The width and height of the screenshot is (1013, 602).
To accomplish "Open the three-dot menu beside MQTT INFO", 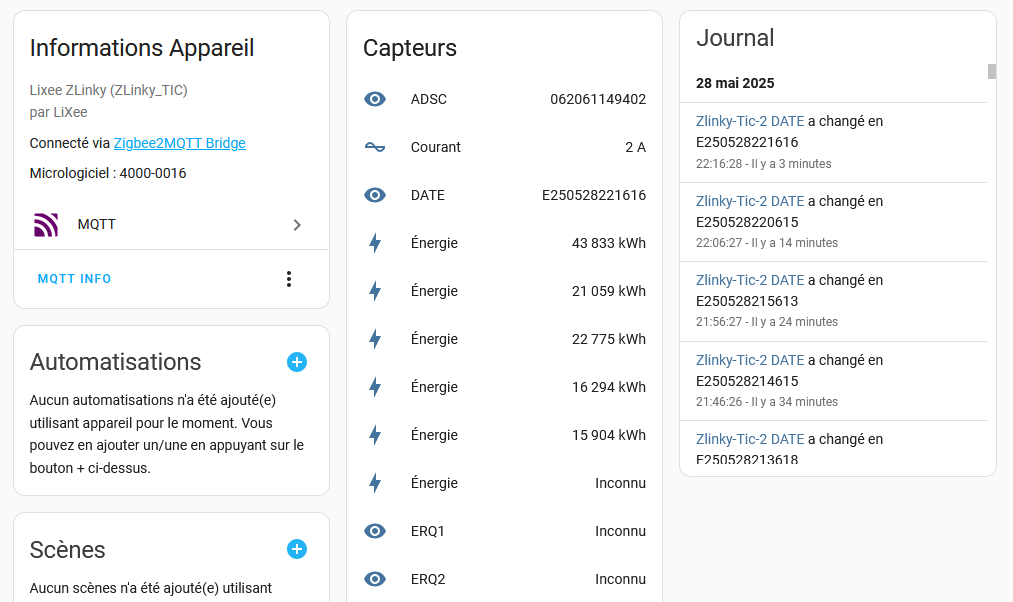I will click(x=289, y=279).
